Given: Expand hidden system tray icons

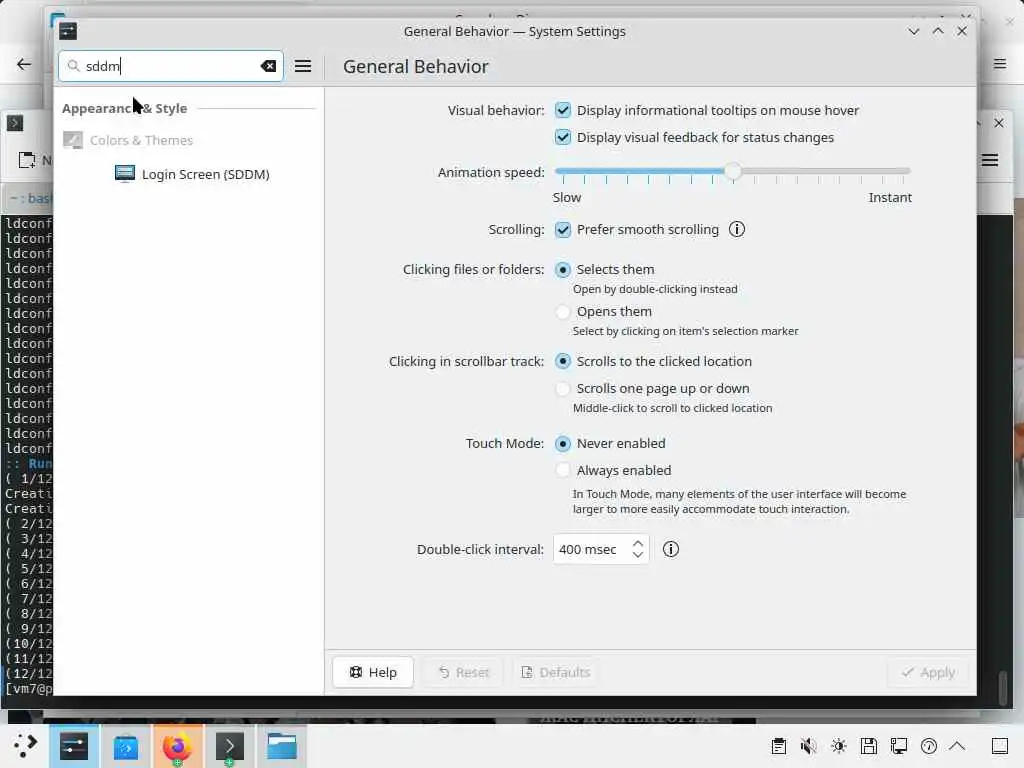Looking at the screenshot, I should point(957,746).
